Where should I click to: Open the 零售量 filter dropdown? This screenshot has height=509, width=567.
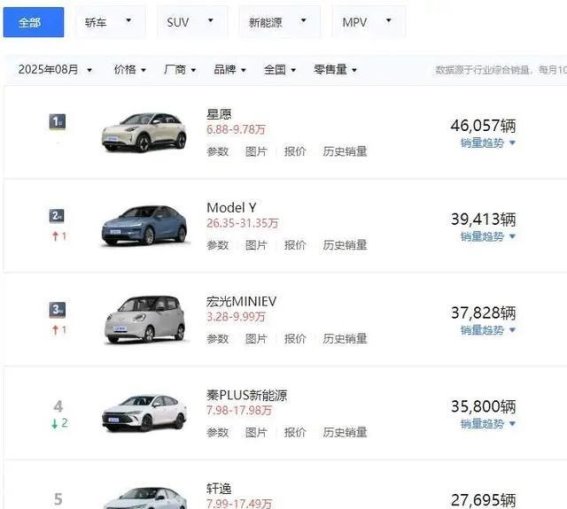[x=335, y=69]
